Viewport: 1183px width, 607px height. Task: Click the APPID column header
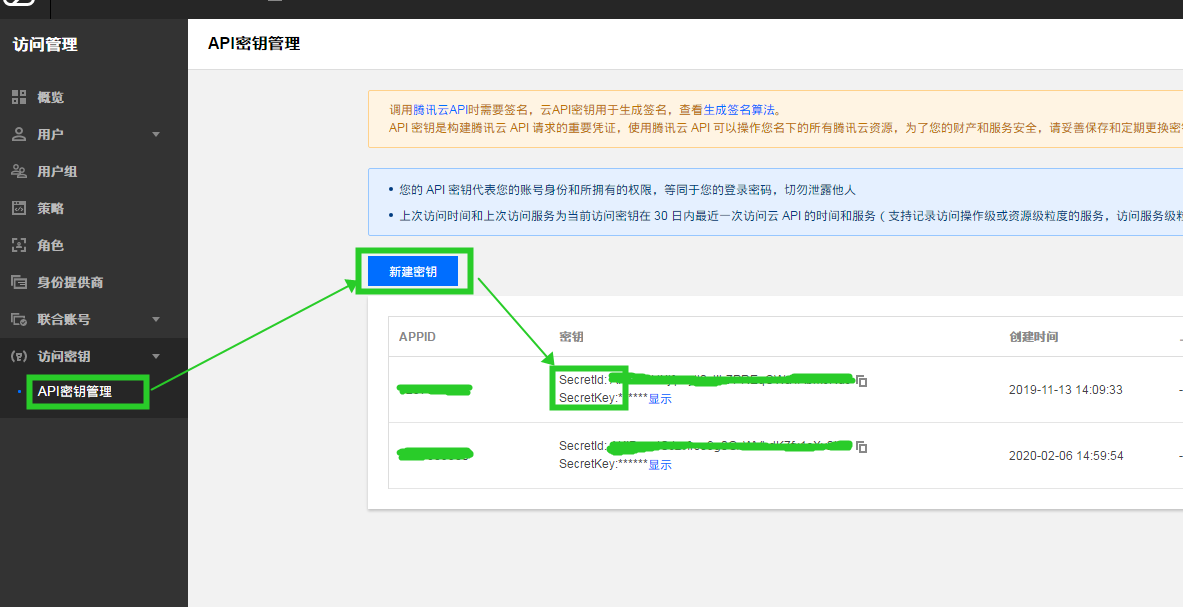417,336
